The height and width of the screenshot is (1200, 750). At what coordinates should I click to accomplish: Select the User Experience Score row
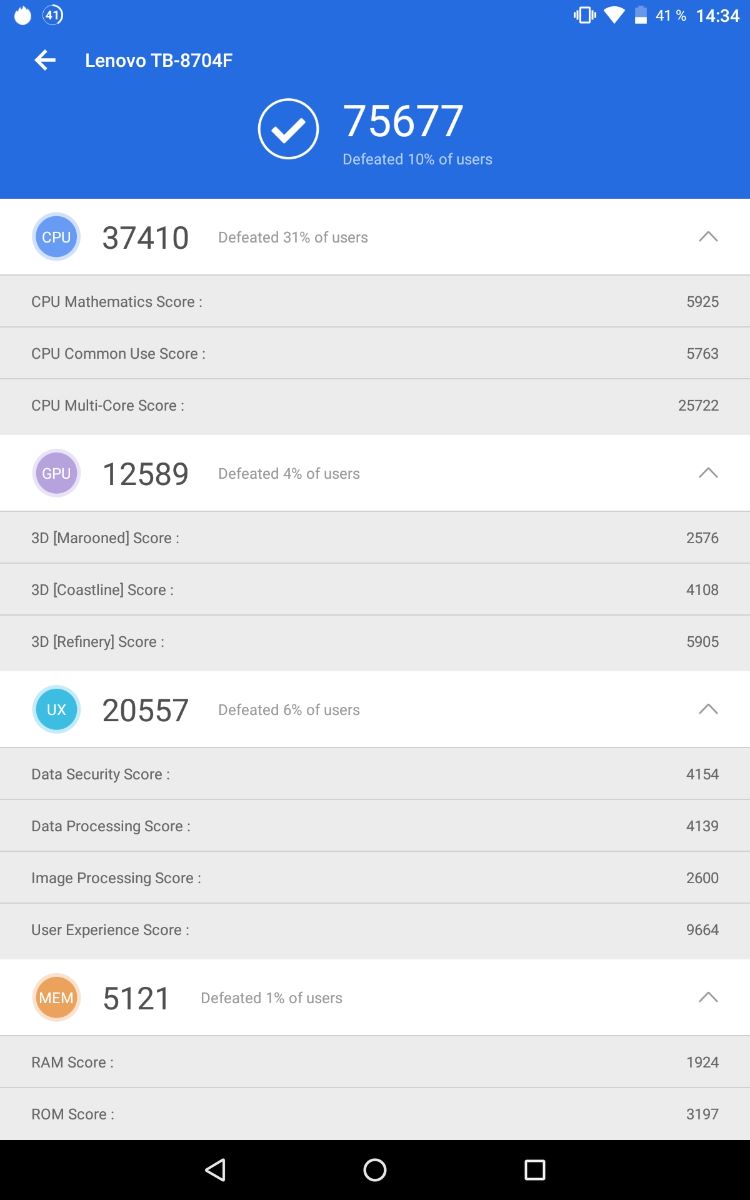[x=375, y=930]
